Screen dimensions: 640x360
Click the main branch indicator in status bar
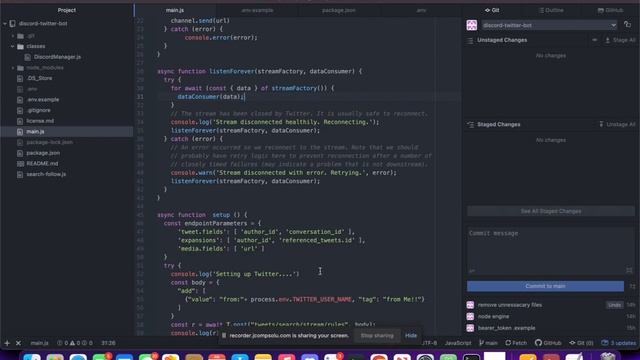click(x=488, y=343)
